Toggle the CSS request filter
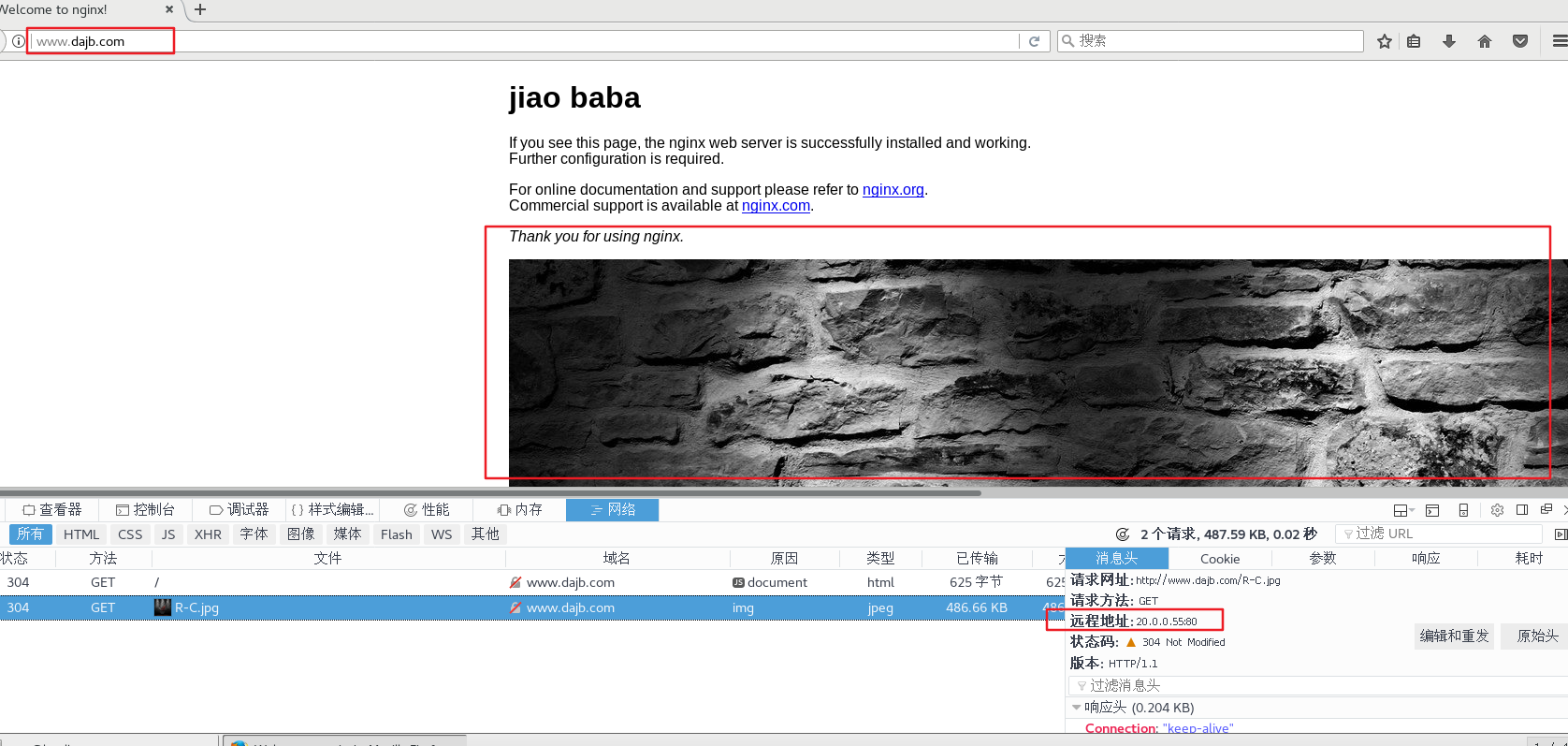Viewport: 1568px width, 746px height. [130, 534]
